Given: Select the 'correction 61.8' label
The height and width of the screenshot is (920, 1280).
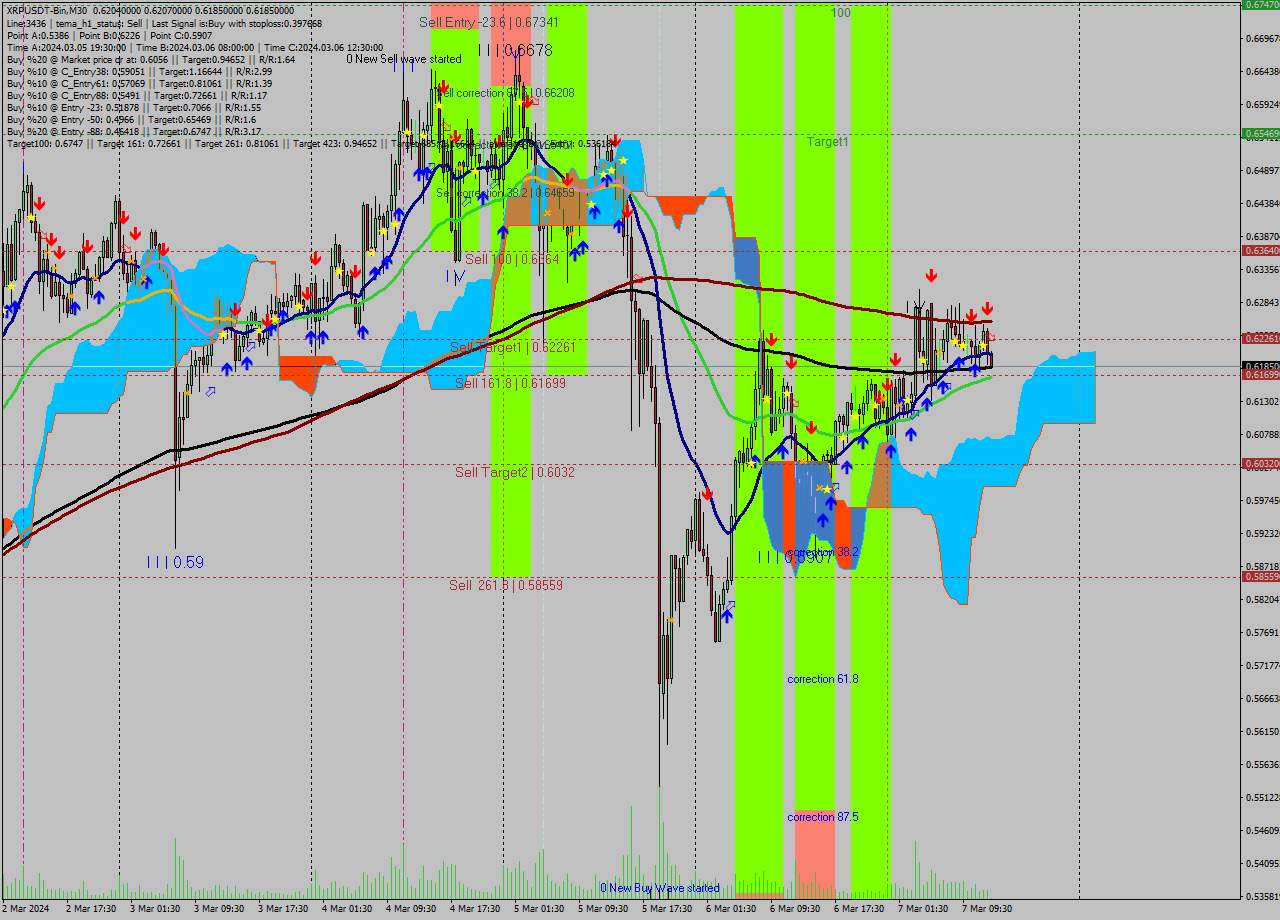Looking at the screenshot, I should coord(823,679).
